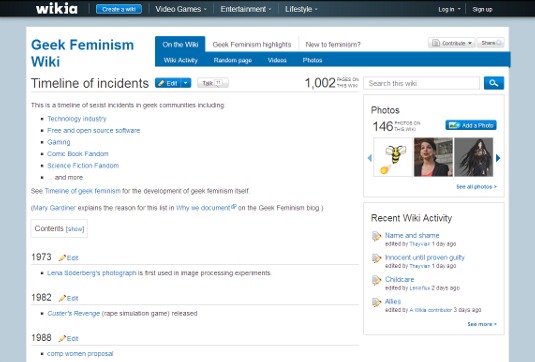
Task: Click See more in Recent Wiki Activity
Action: tap(482, 324)
